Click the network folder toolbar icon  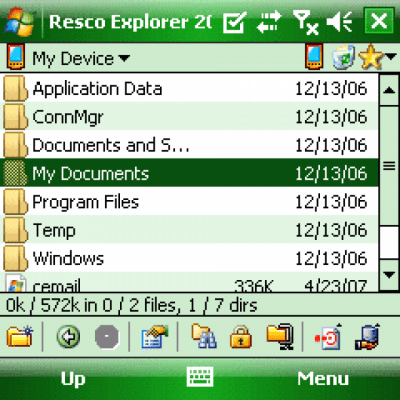280,336
